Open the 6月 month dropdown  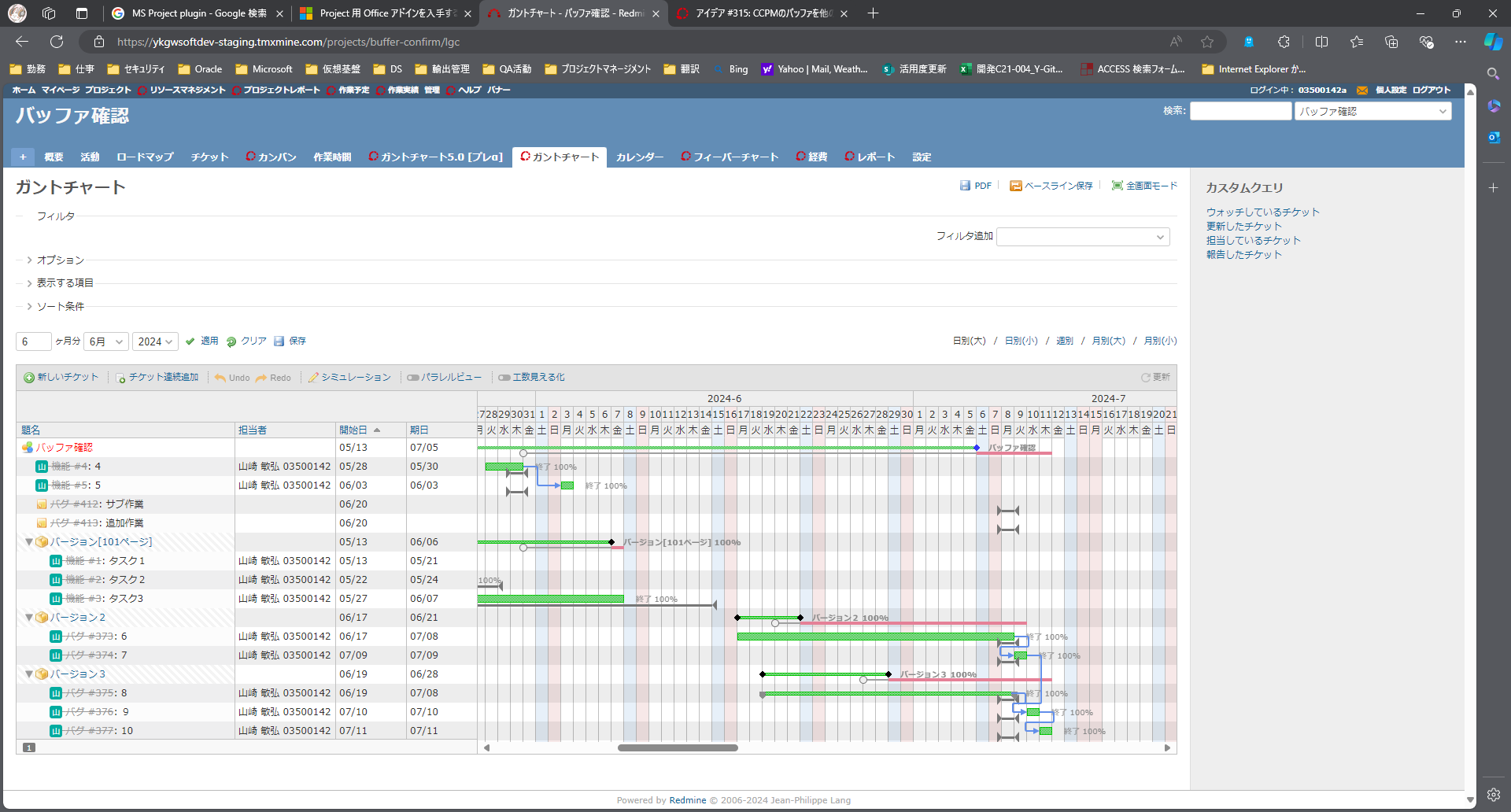click(x=106, y=341)
